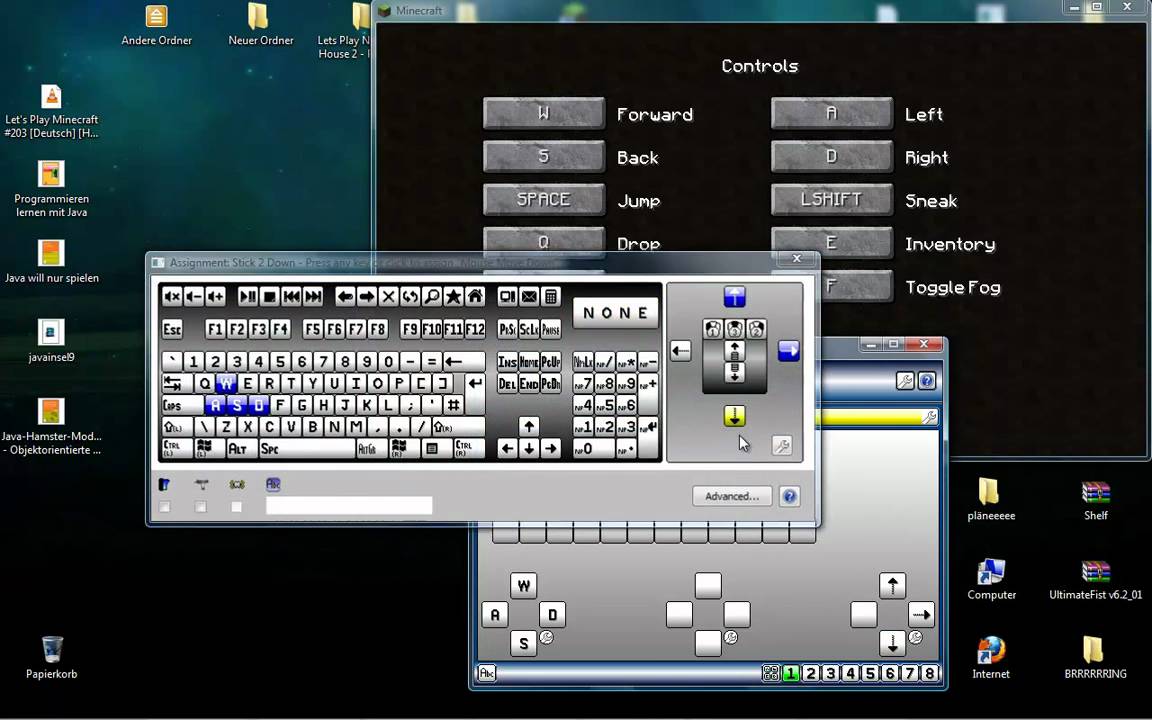The height and width of the screenshot is (720, 1152).
Task: Click the Ins key on virtual keyboard
Action: point(508,361)
